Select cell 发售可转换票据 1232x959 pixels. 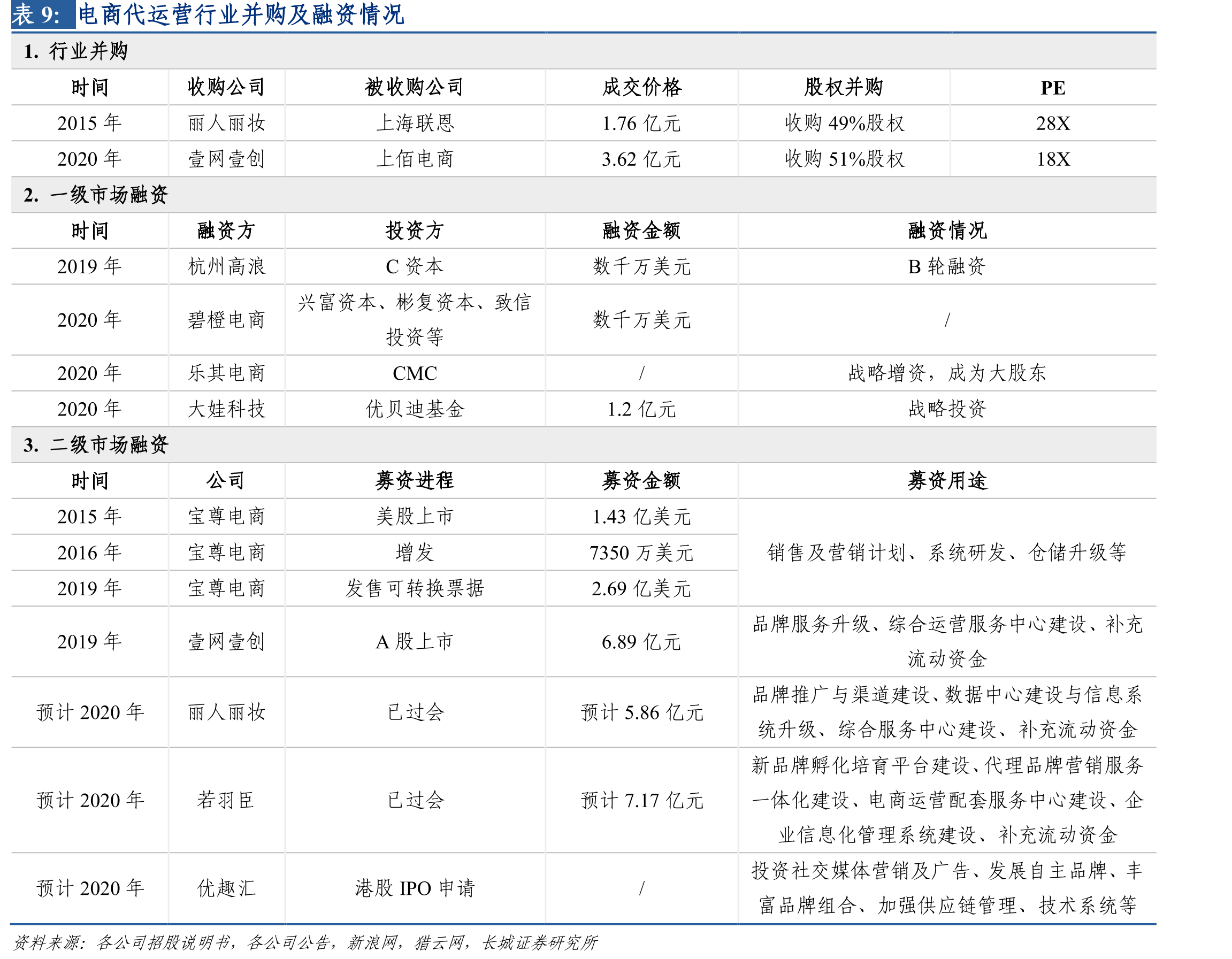(415, 588)
